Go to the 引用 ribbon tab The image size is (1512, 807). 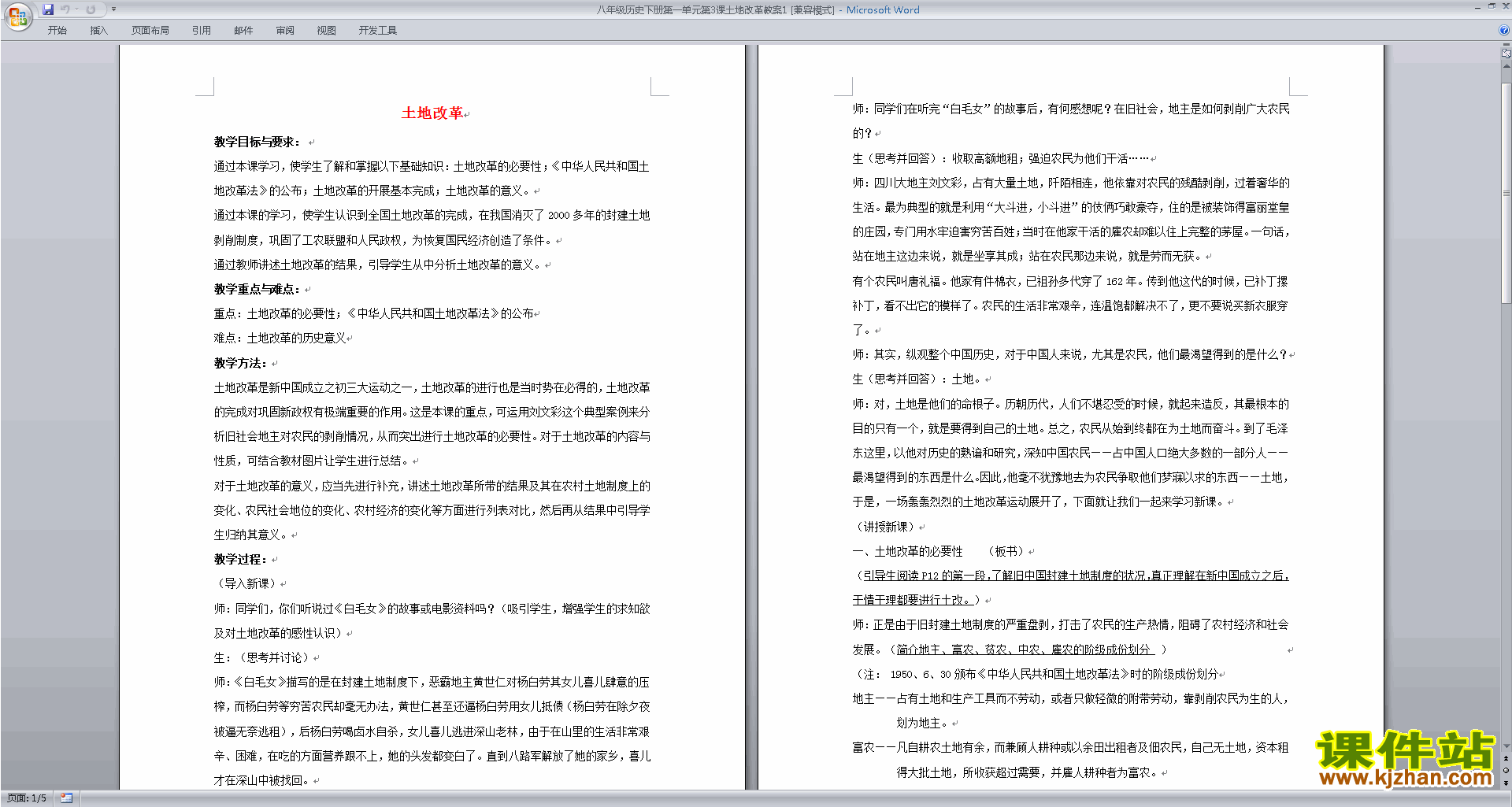coord(202,31)
